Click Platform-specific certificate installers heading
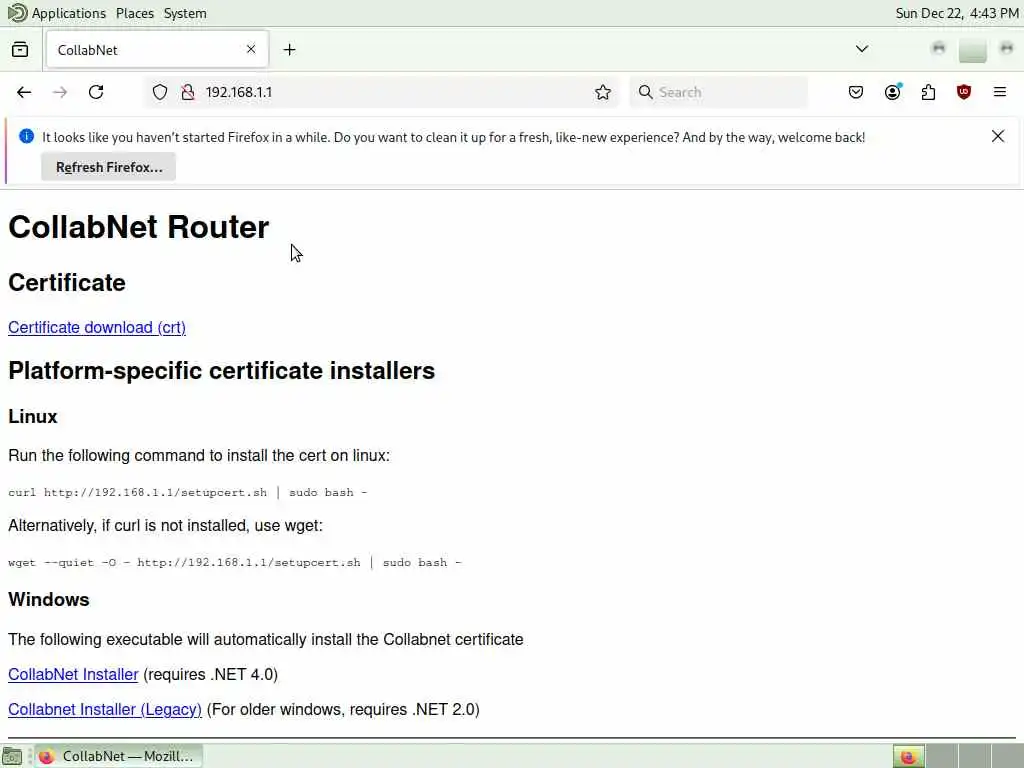 [x=221, y=371]
